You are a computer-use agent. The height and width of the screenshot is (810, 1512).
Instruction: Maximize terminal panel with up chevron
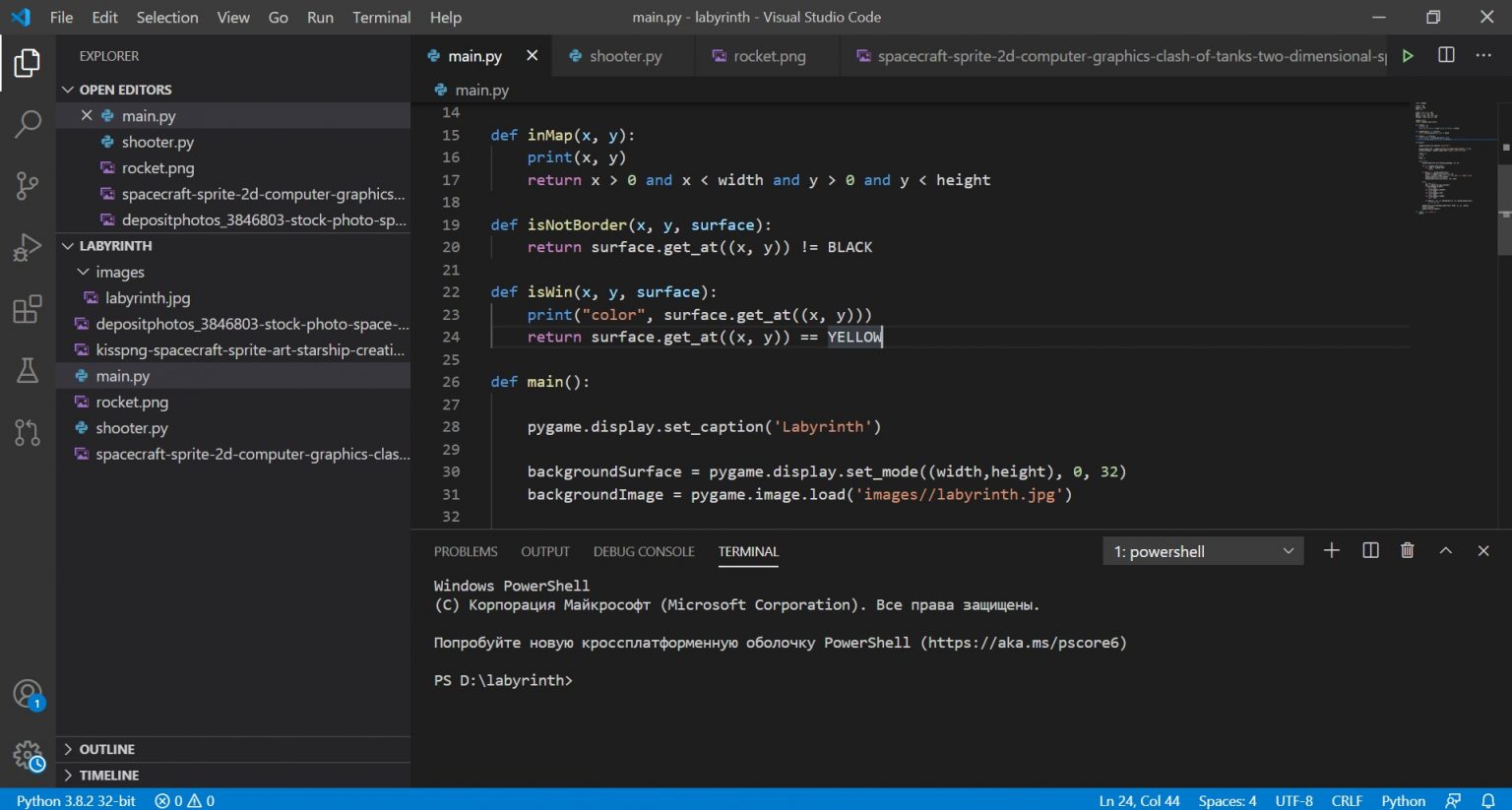point(1445,551)
